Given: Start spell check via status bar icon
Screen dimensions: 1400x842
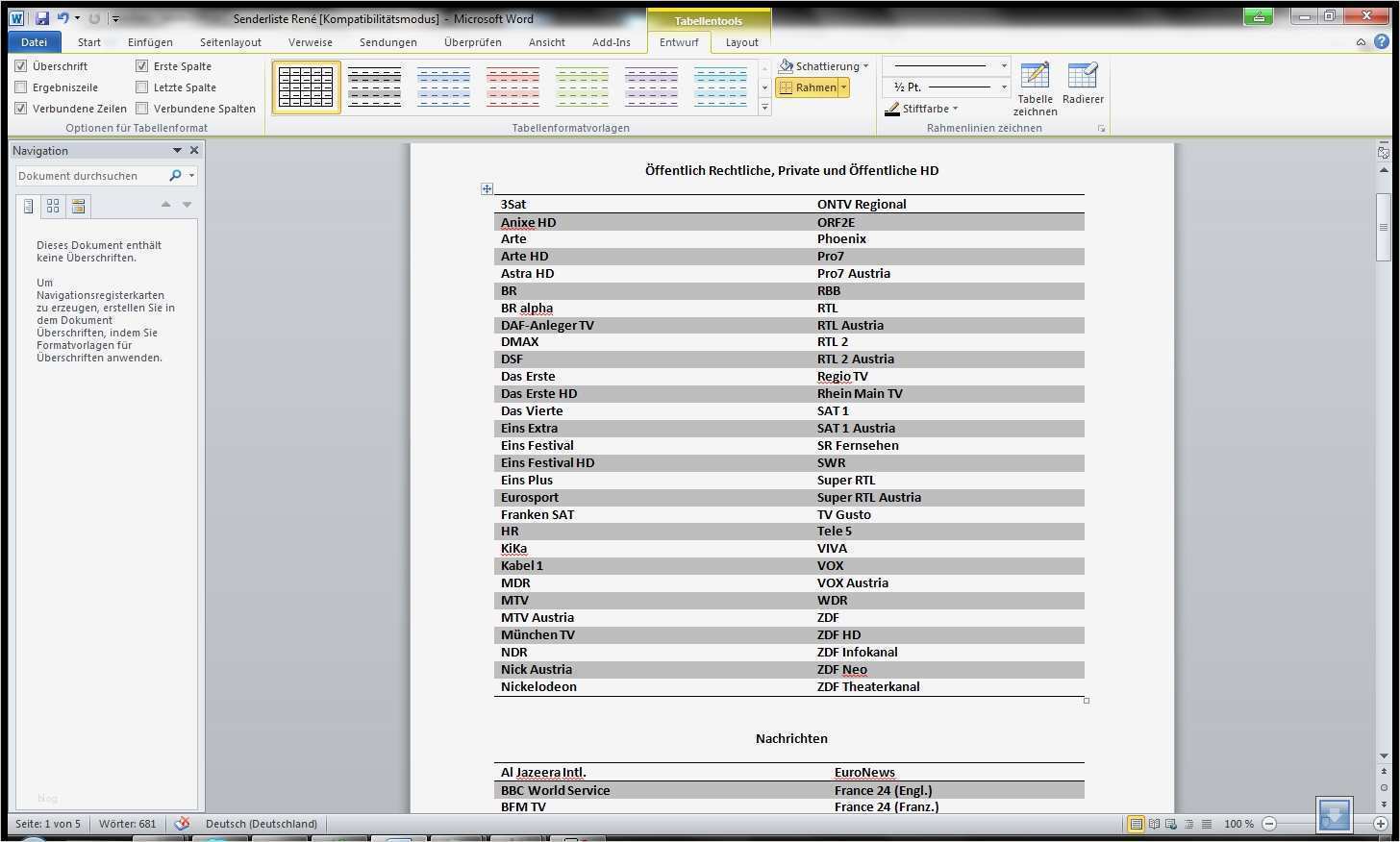Looking at the screenshot, I should (183, 824).
